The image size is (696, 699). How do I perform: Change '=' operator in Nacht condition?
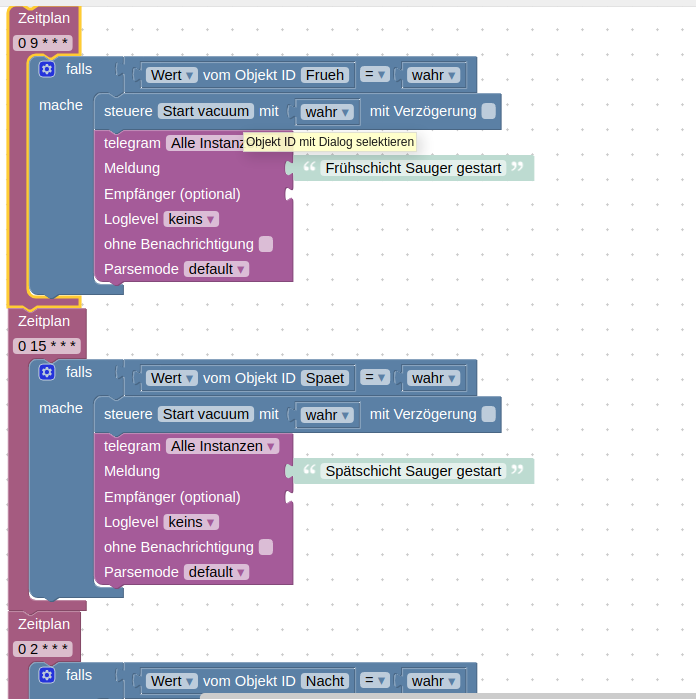[375, 680]
